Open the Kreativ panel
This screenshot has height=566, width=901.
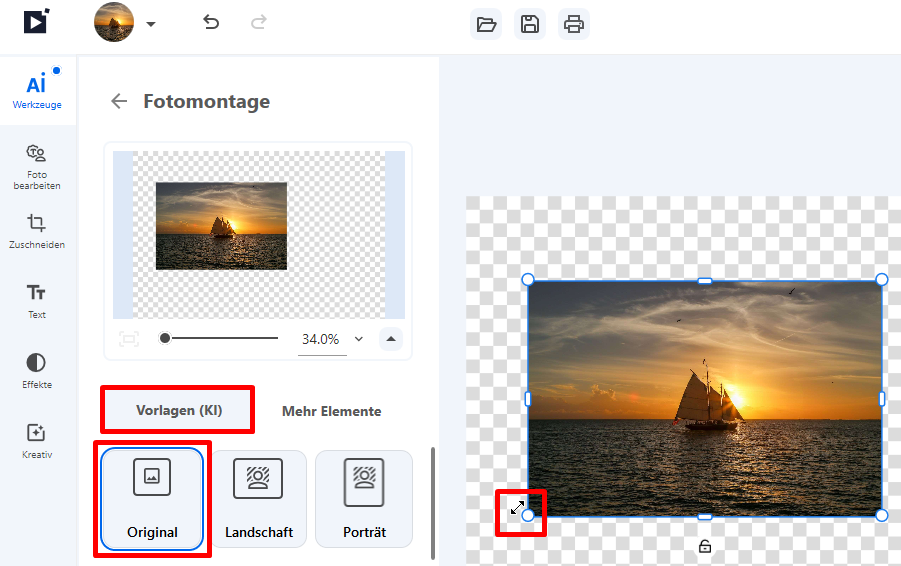37,441
